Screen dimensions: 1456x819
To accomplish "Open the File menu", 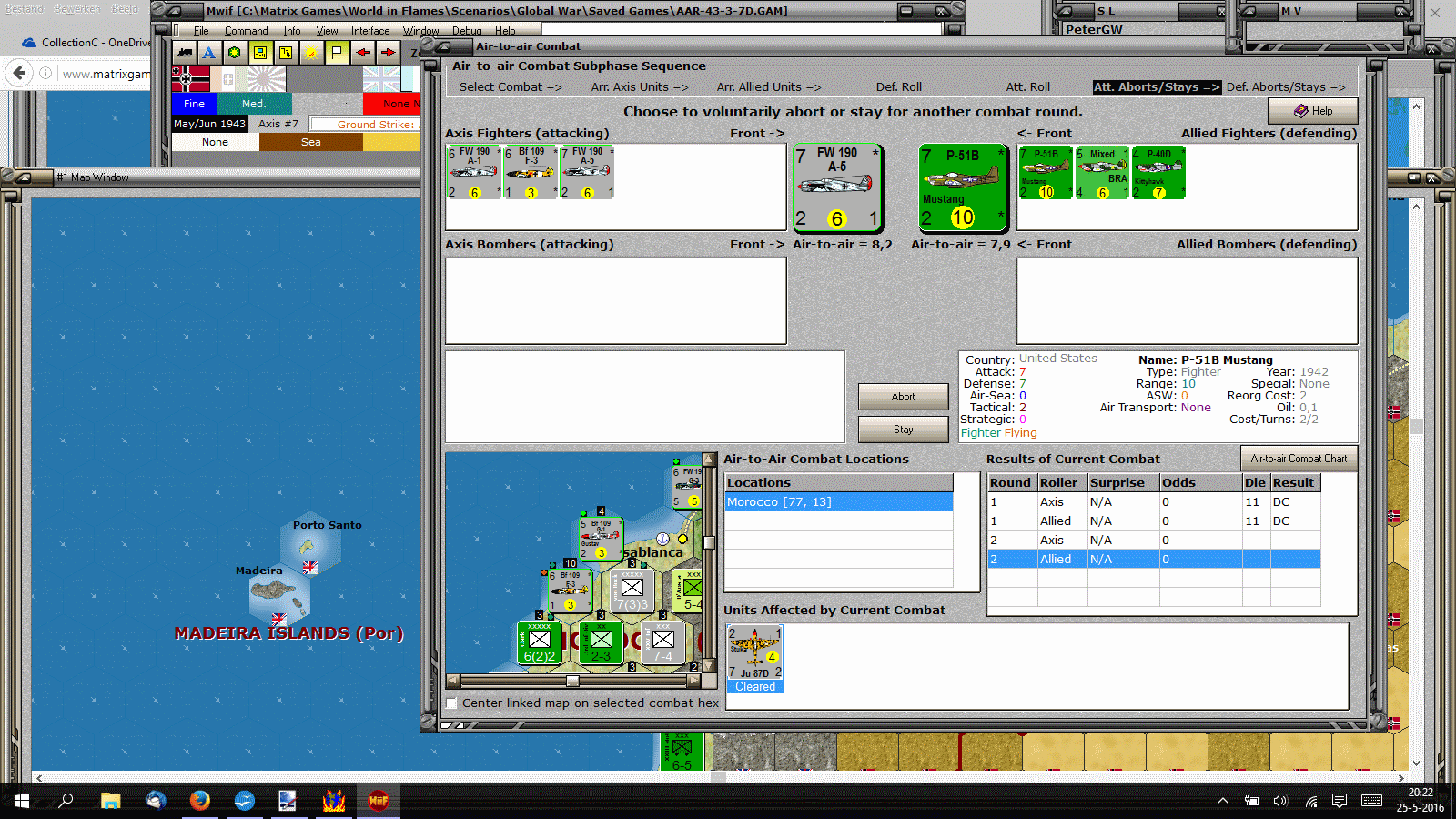I will (x=201, y=31).
